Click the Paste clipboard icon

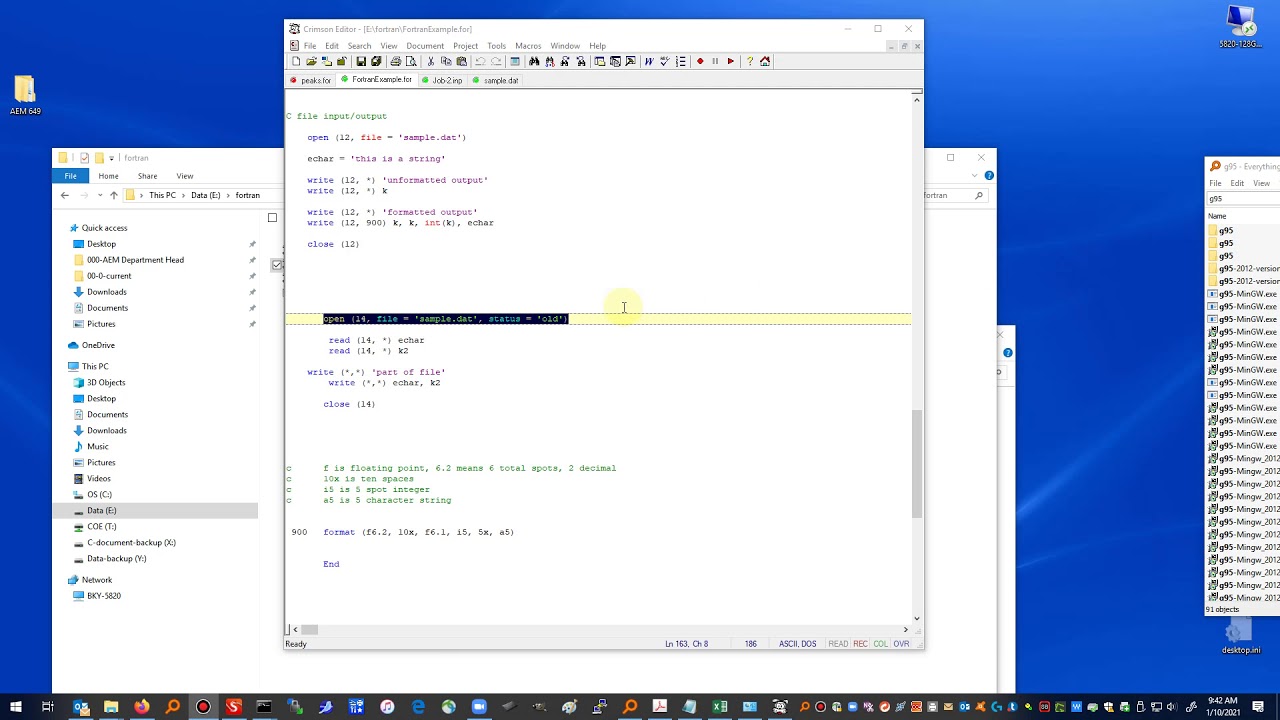pyautogui.click(x=461, y=61)
